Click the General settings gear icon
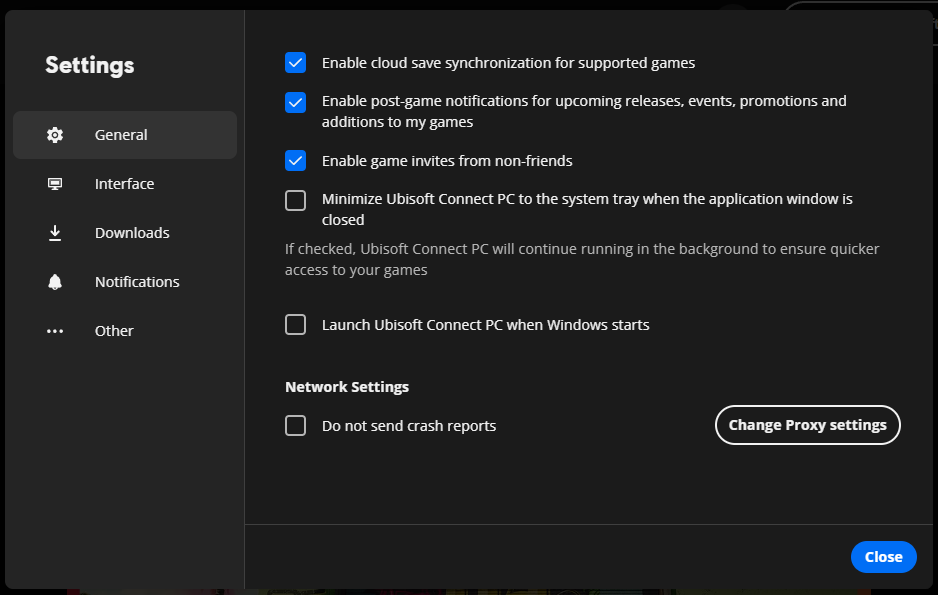The height and width of the screenshot is (595, 938). point(55,134)
